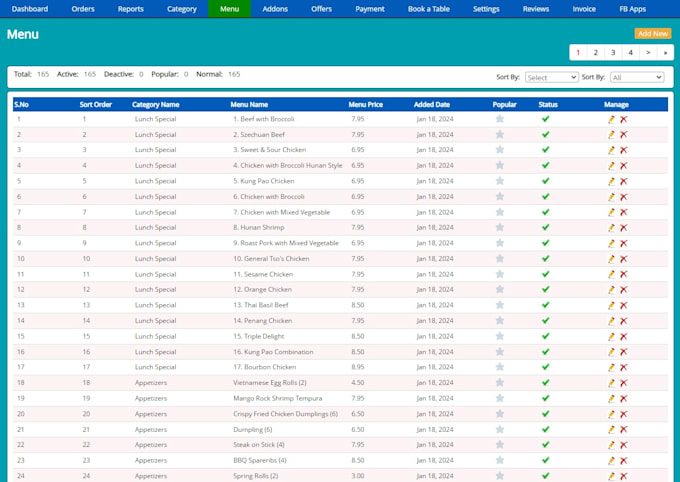Screen dimensions: 680x482
Task: Open Book a Table tab
Action: coord(428,9)
